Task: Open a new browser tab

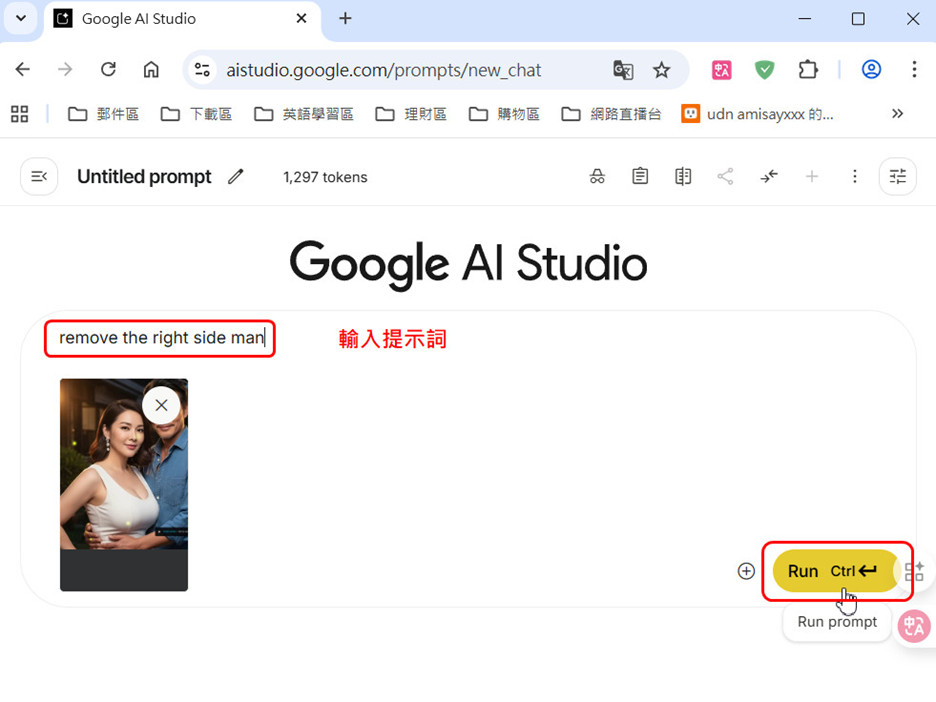Action: [x=345, y=19]
